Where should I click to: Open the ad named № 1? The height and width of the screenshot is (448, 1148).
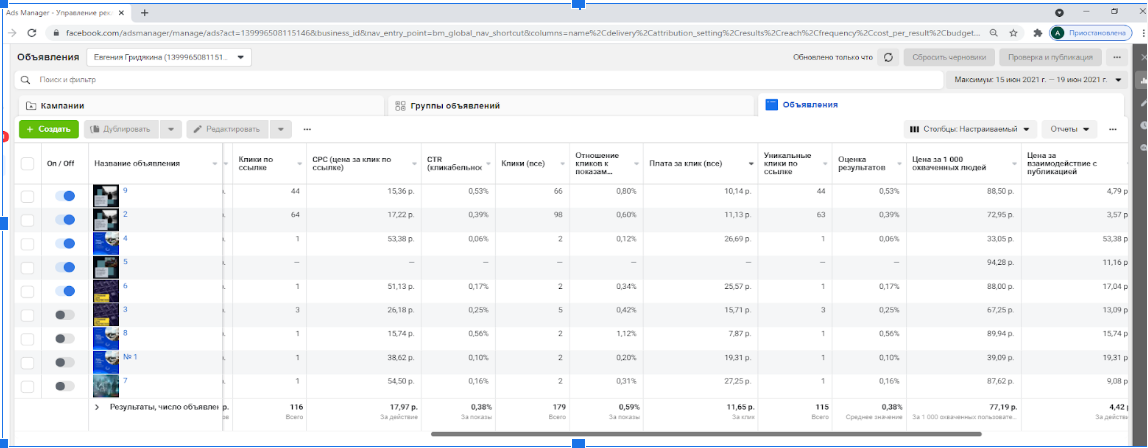point(129,357)
